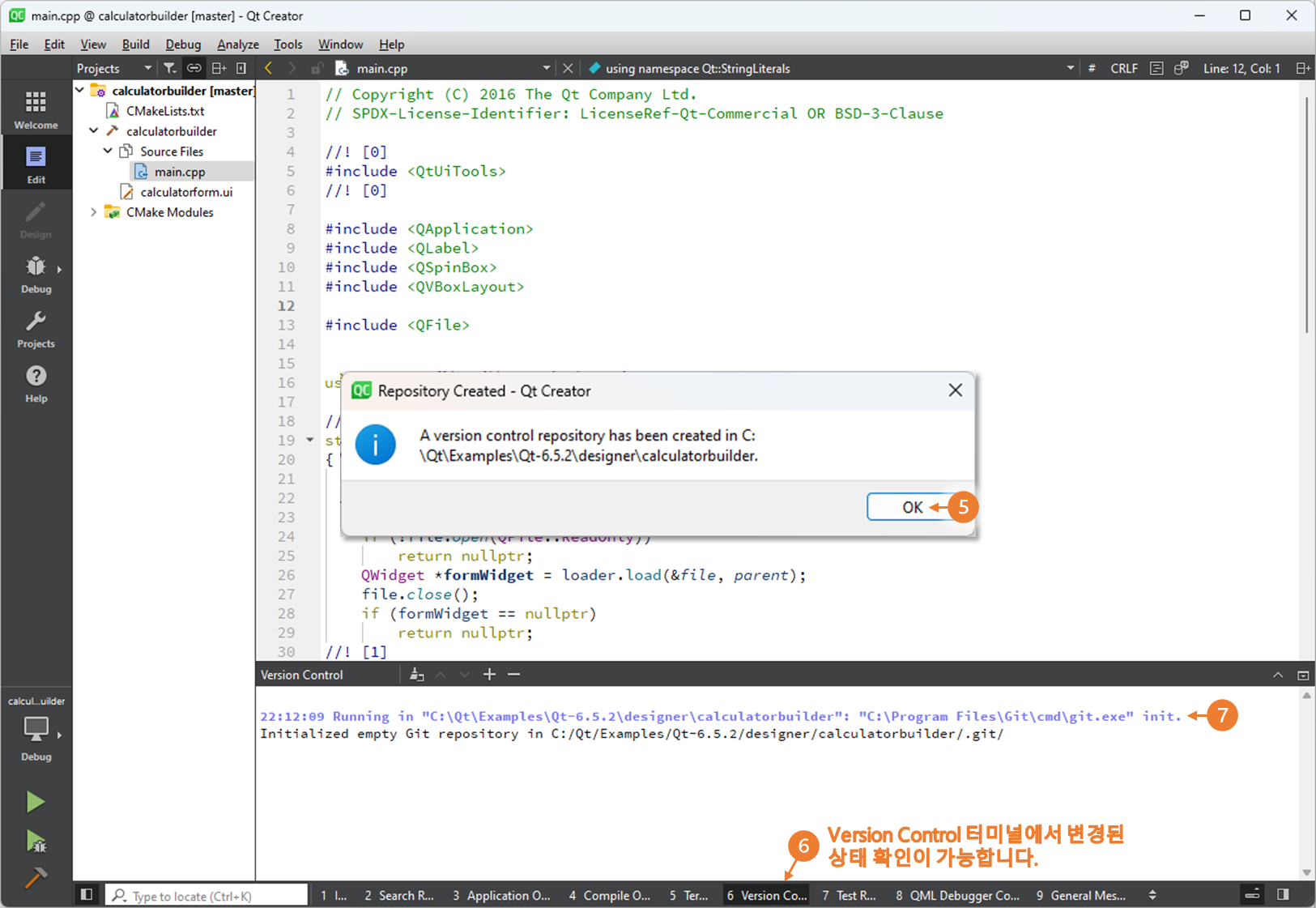Viewport: 1316px width, 908px height.
Task: Fold the code block at line 19
Action: point(309,441)
